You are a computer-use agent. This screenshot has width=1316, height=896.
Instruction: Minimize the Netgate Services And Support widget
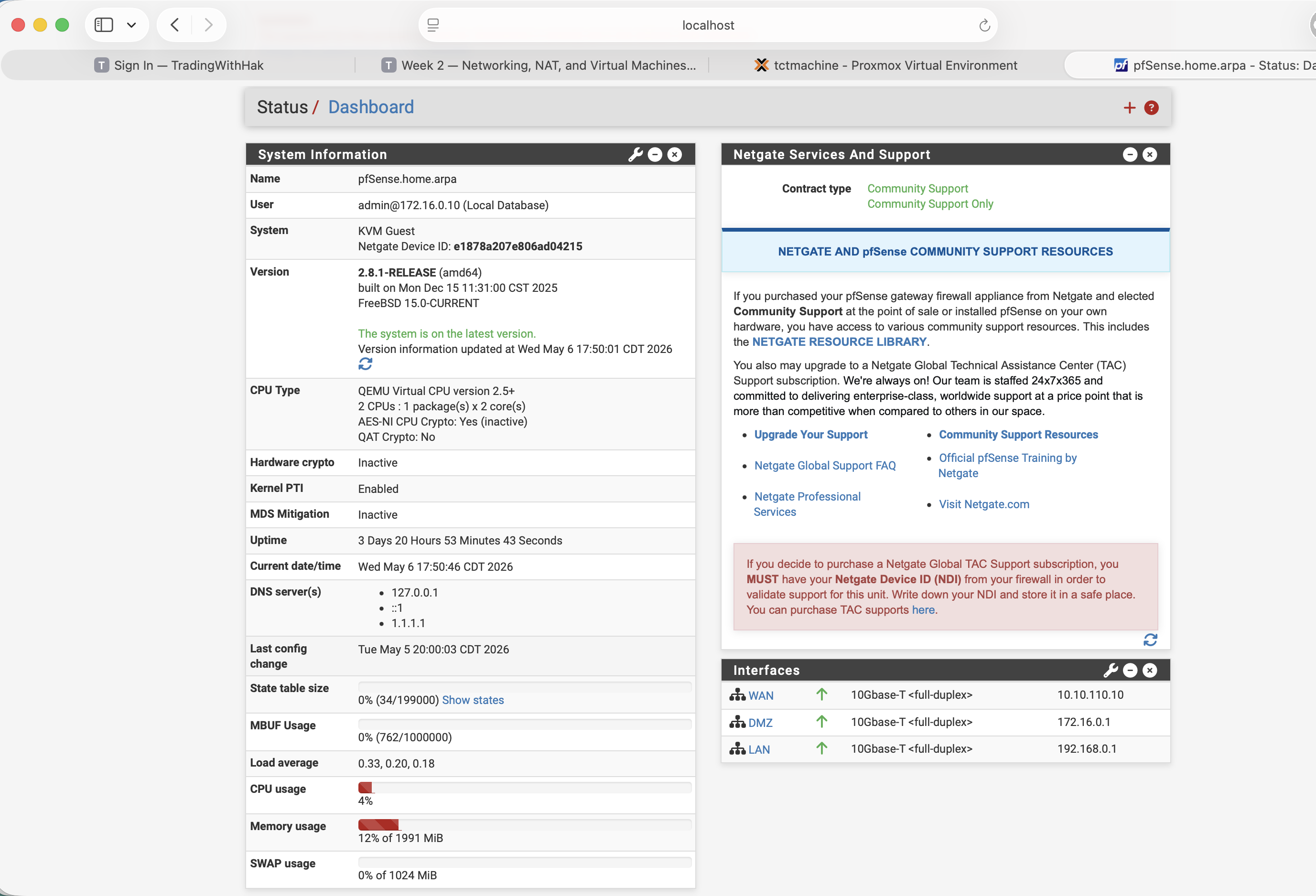[x=1130, y=155]
